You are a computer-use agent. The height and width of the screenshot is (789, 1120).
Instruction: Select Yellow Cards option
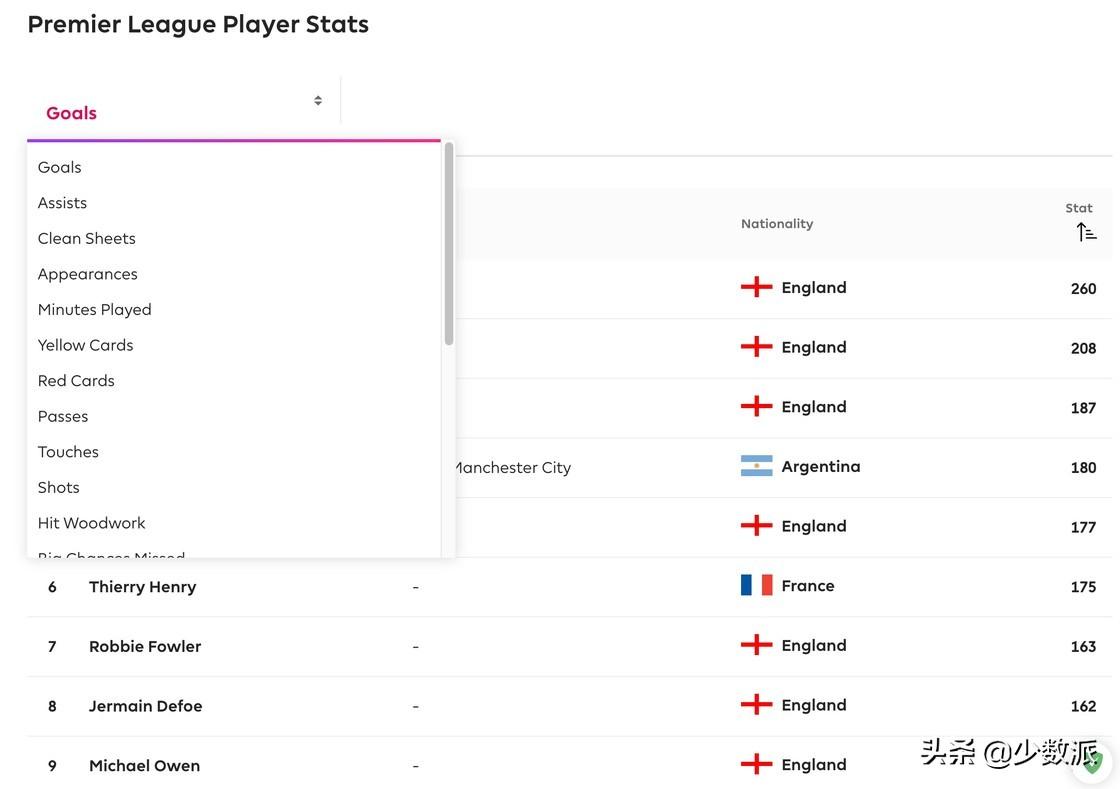pyautogui.click(x=85, y=345)
